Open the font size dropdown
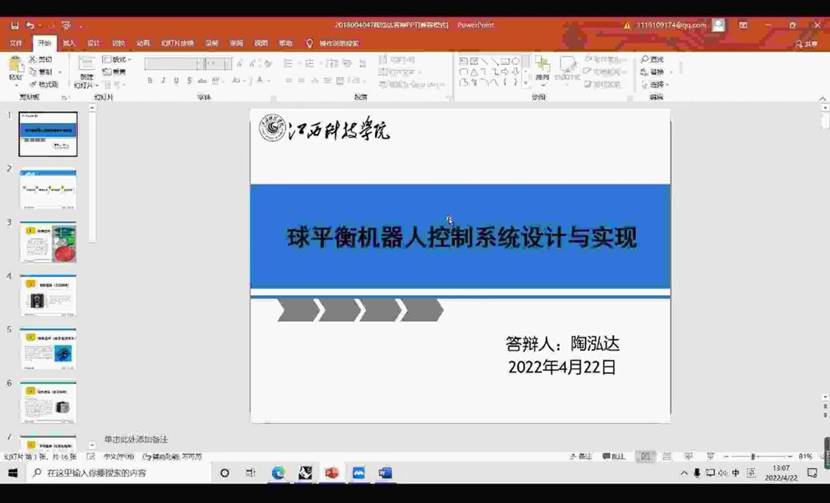Image resolution: width=830 pixels, height=503 pixels. [227, 64]
